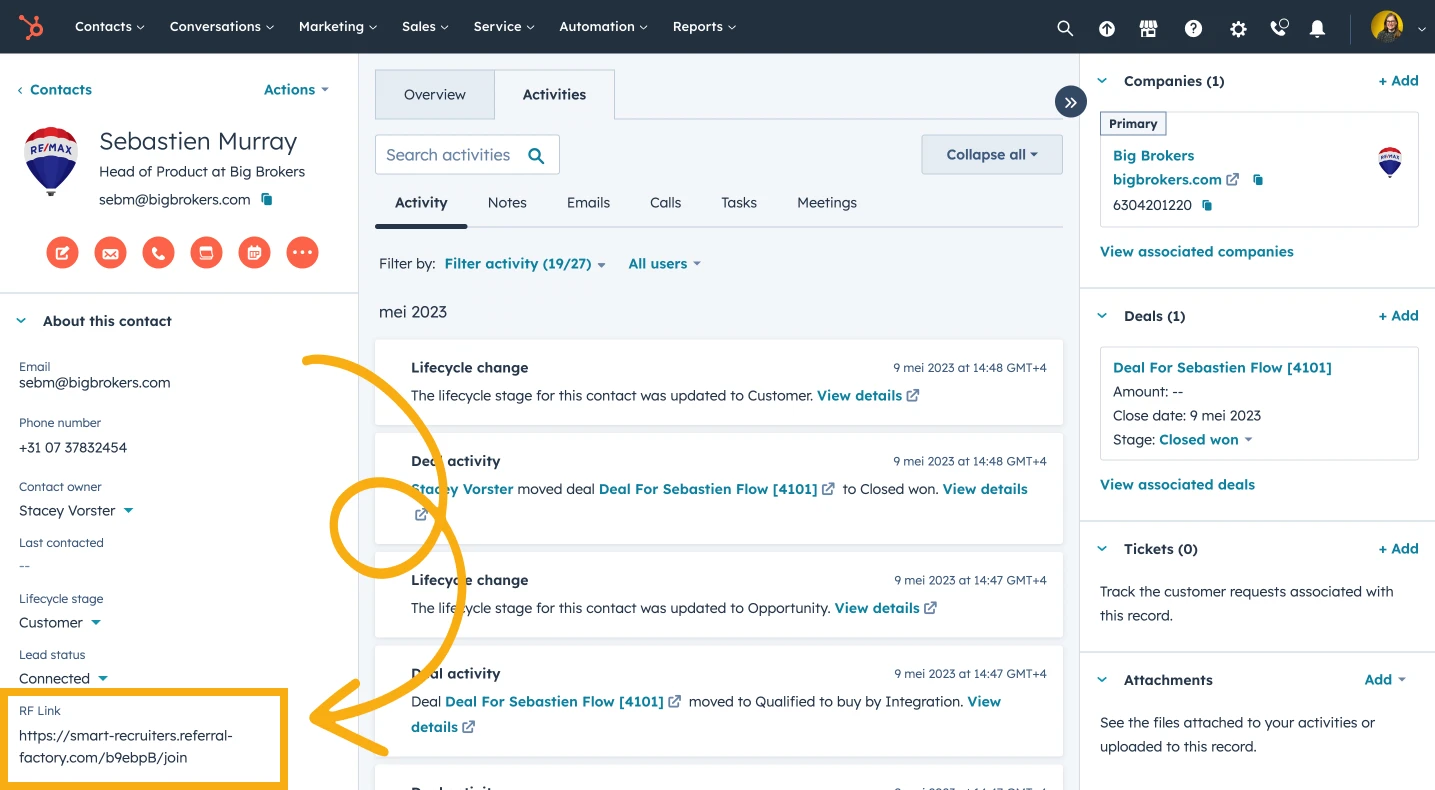This screenshot has height=790, width=1435.
Task: Open the Collapse all dropdown
Action: [992, 155]
